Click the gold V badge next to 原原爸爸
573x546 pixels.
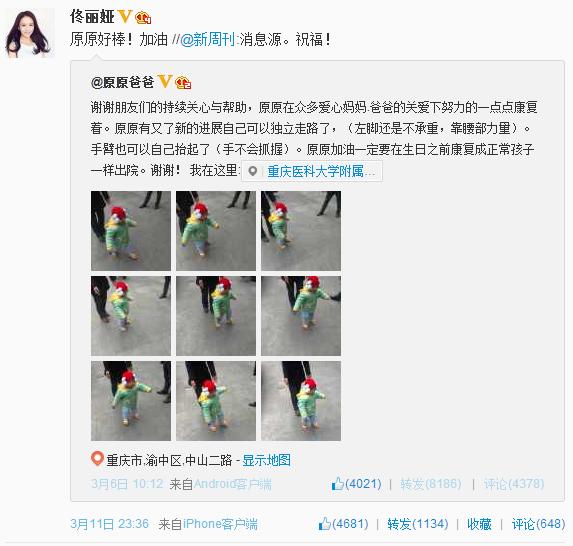165,81
